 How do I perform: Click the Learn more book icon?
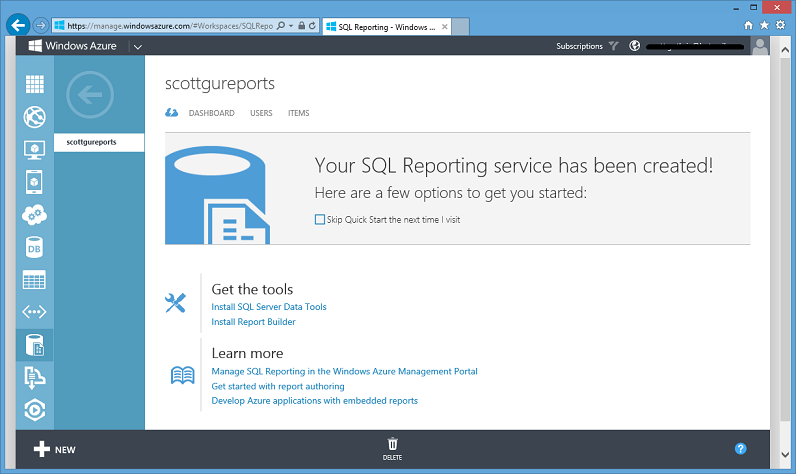pos(182,376)
